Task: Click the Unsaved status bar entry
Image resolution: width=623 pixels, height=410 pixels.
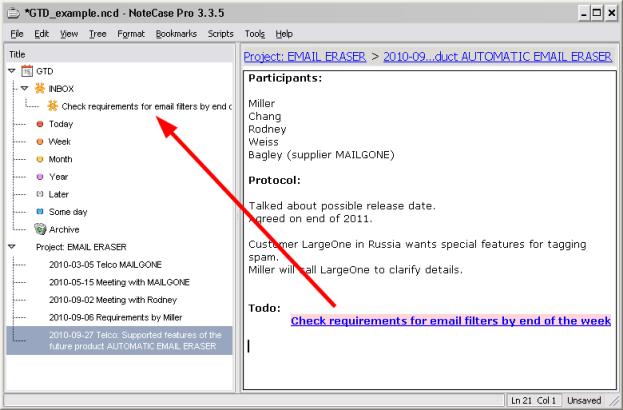Action: click(584, 400)
